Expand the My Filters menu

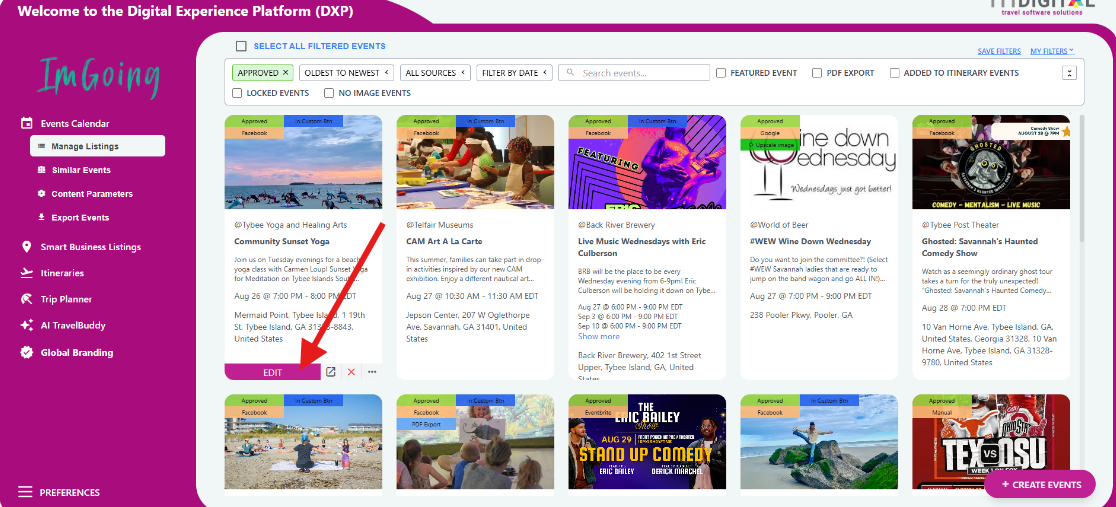[x=1051, y=51]
